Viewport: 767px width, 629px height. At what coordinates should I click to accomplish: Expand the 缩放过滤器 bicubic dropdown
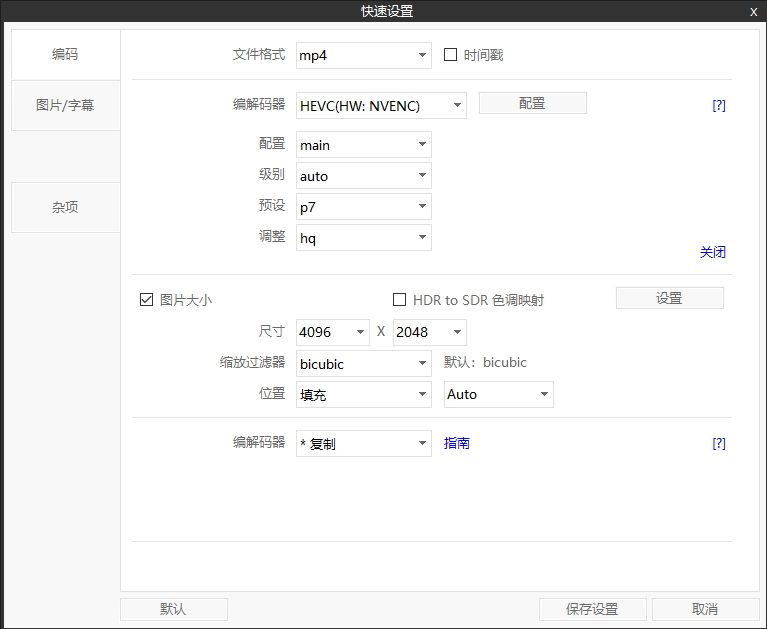click(x=363, y=363)
